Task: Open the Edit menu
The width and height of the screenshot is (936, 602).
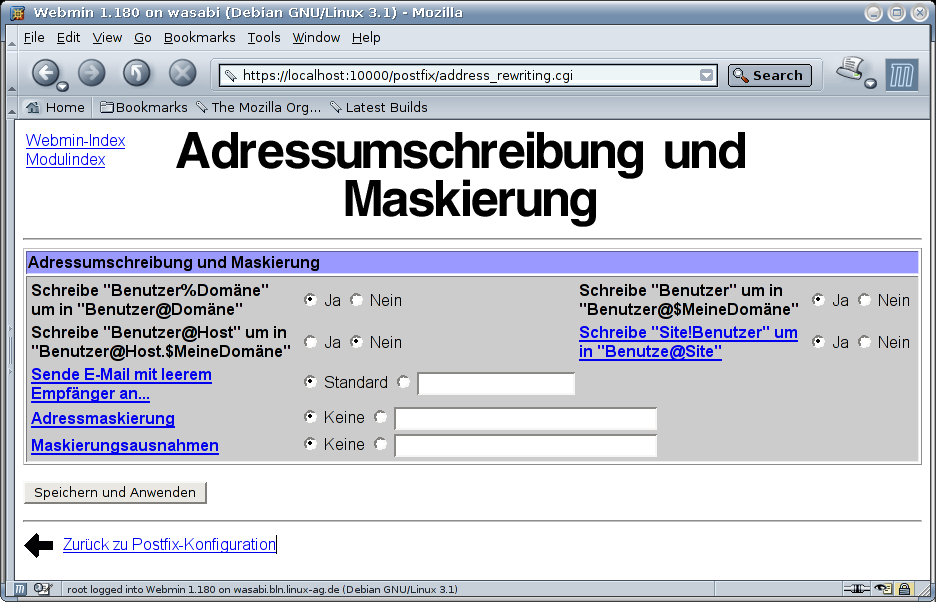Action: pos(68,38)
